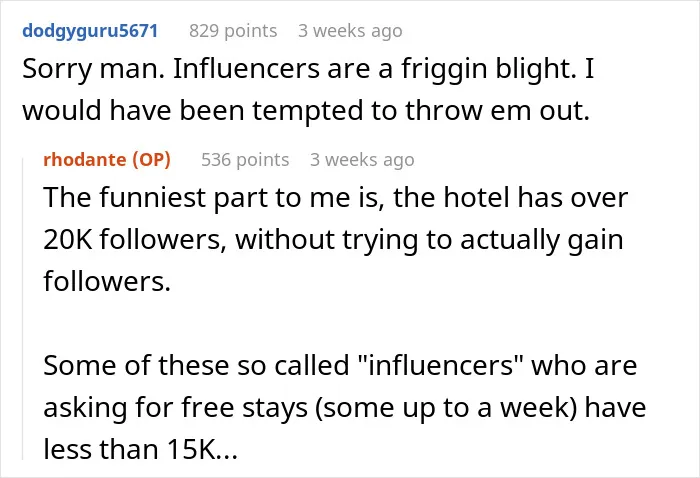Click the line starting with '20K followers, without'

click(x=333, y=240)
